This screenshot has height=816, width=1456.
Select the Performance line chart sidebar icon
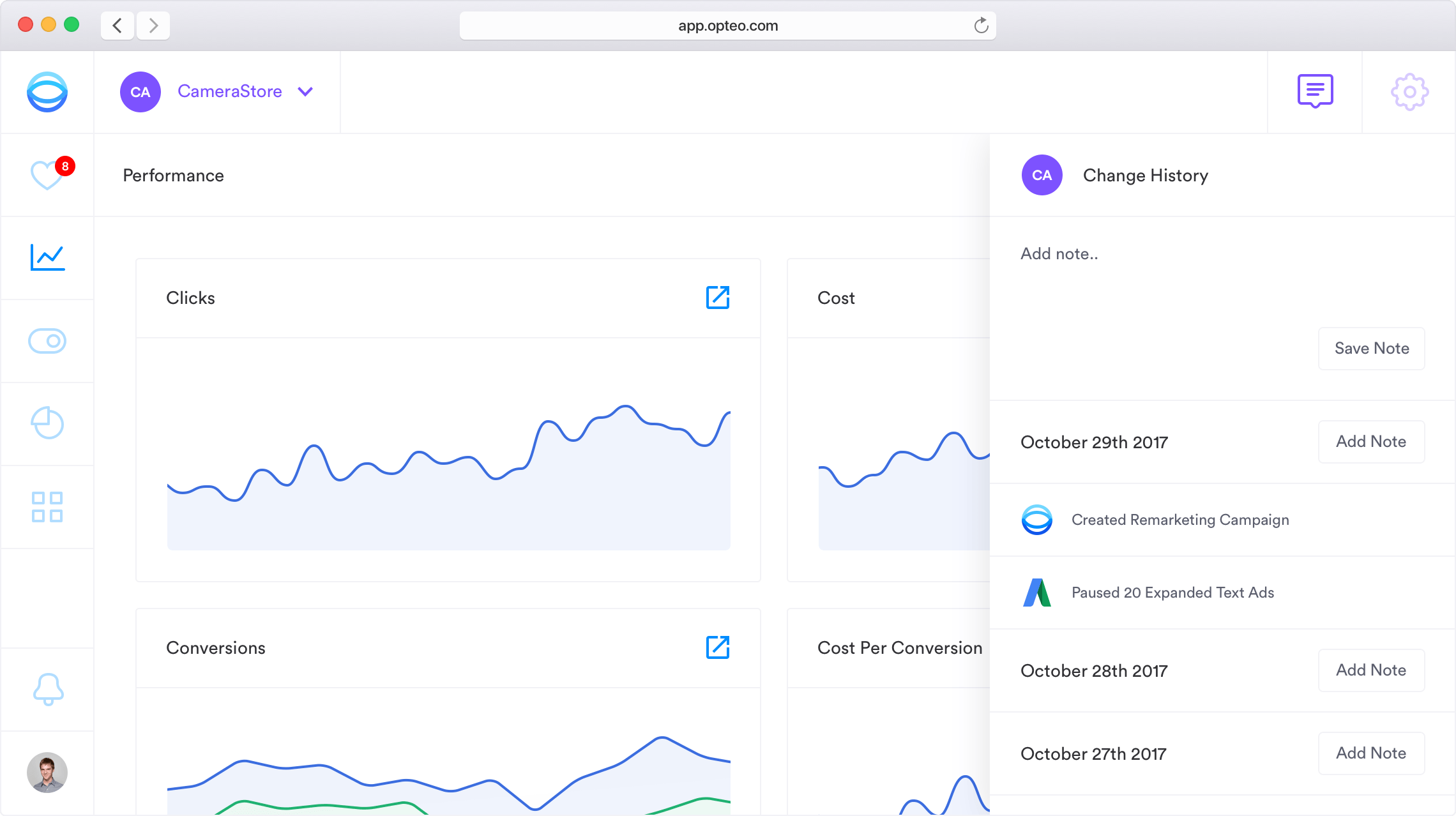point(48,257)
